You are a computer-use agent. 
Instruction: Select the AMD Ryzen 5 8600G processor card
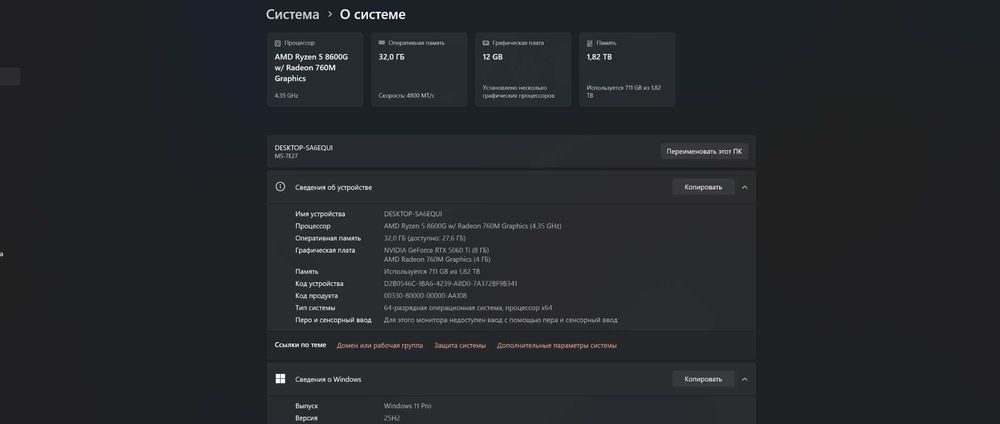315,69
